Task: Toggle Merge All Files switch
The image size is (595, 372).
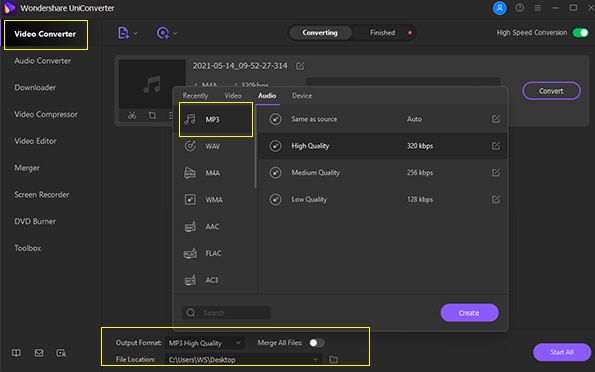Action: (x=317, y=343)
